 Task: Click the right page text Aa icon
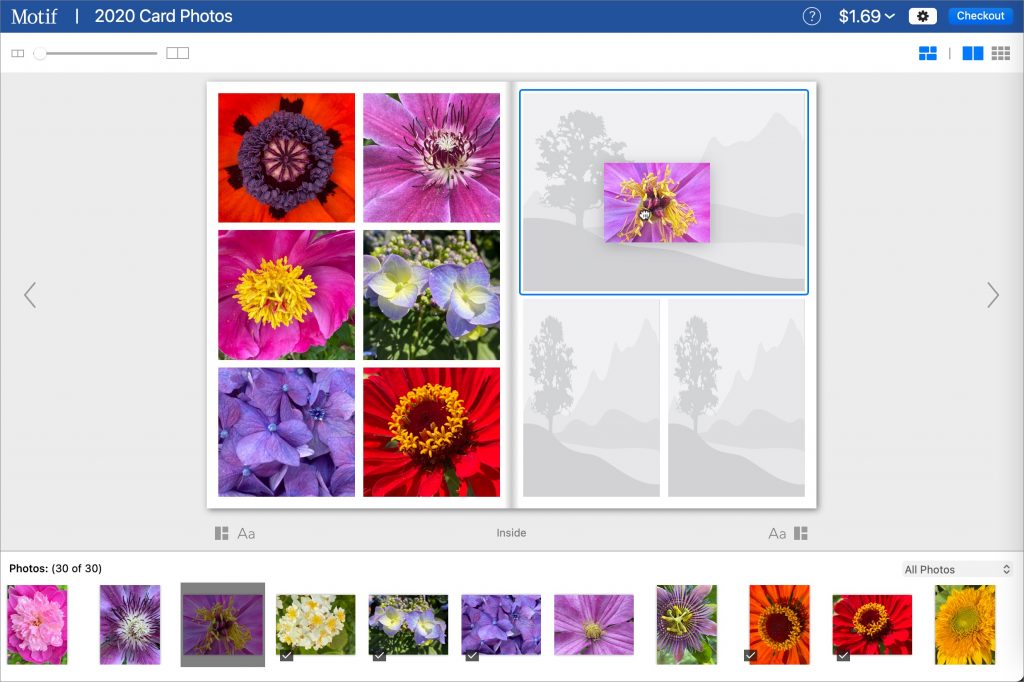click(777, 533)
